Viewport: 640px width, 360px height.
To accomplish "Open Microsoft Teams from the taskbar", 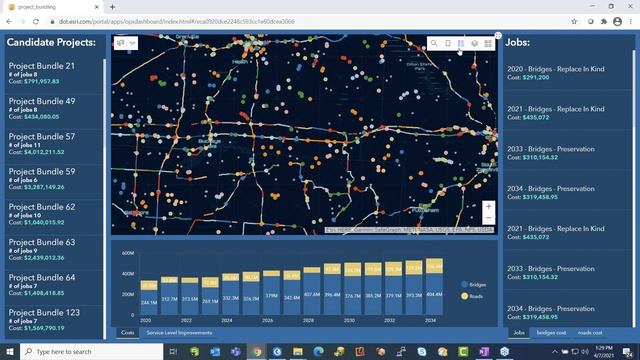I will 236,351.
